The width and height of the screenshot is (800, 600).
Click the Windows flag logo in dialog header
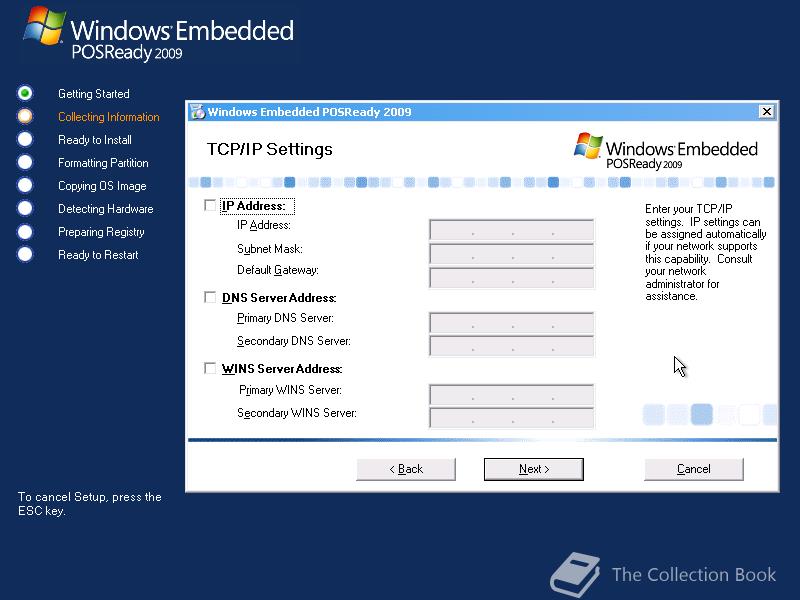588,146
